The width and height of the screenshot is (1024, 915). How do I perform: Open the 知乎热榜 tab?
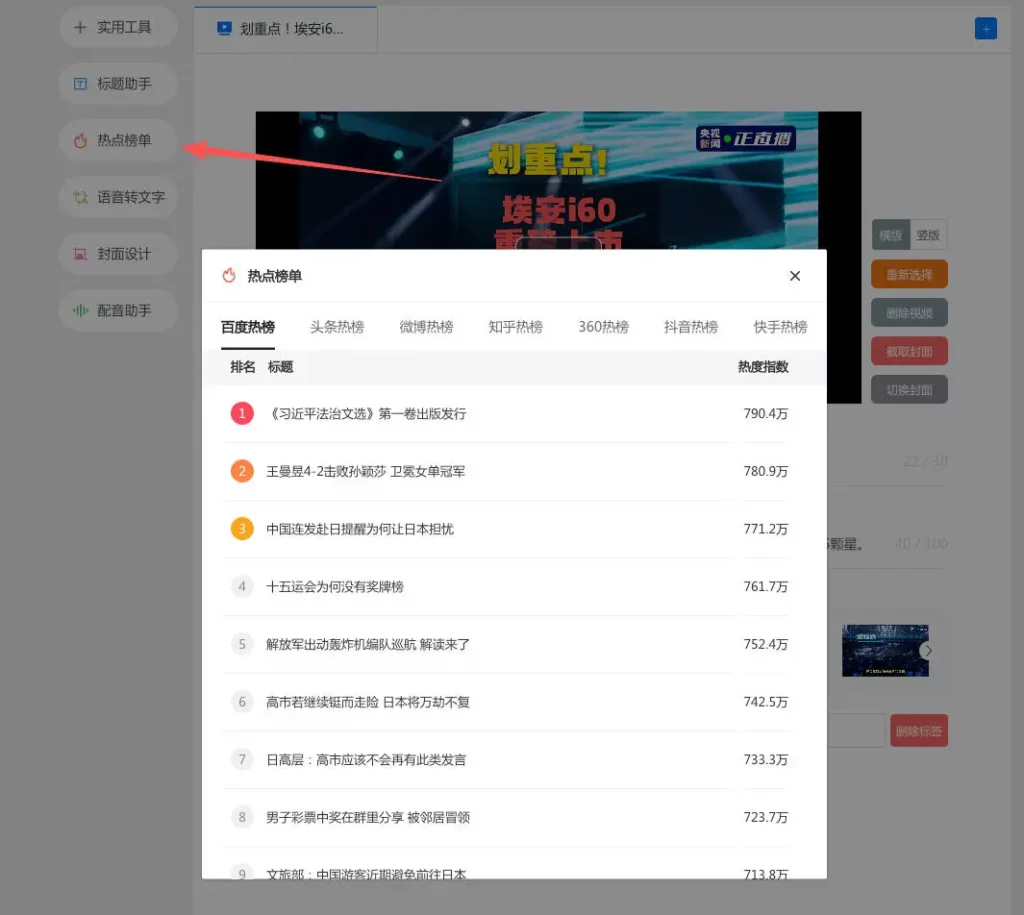515,327
